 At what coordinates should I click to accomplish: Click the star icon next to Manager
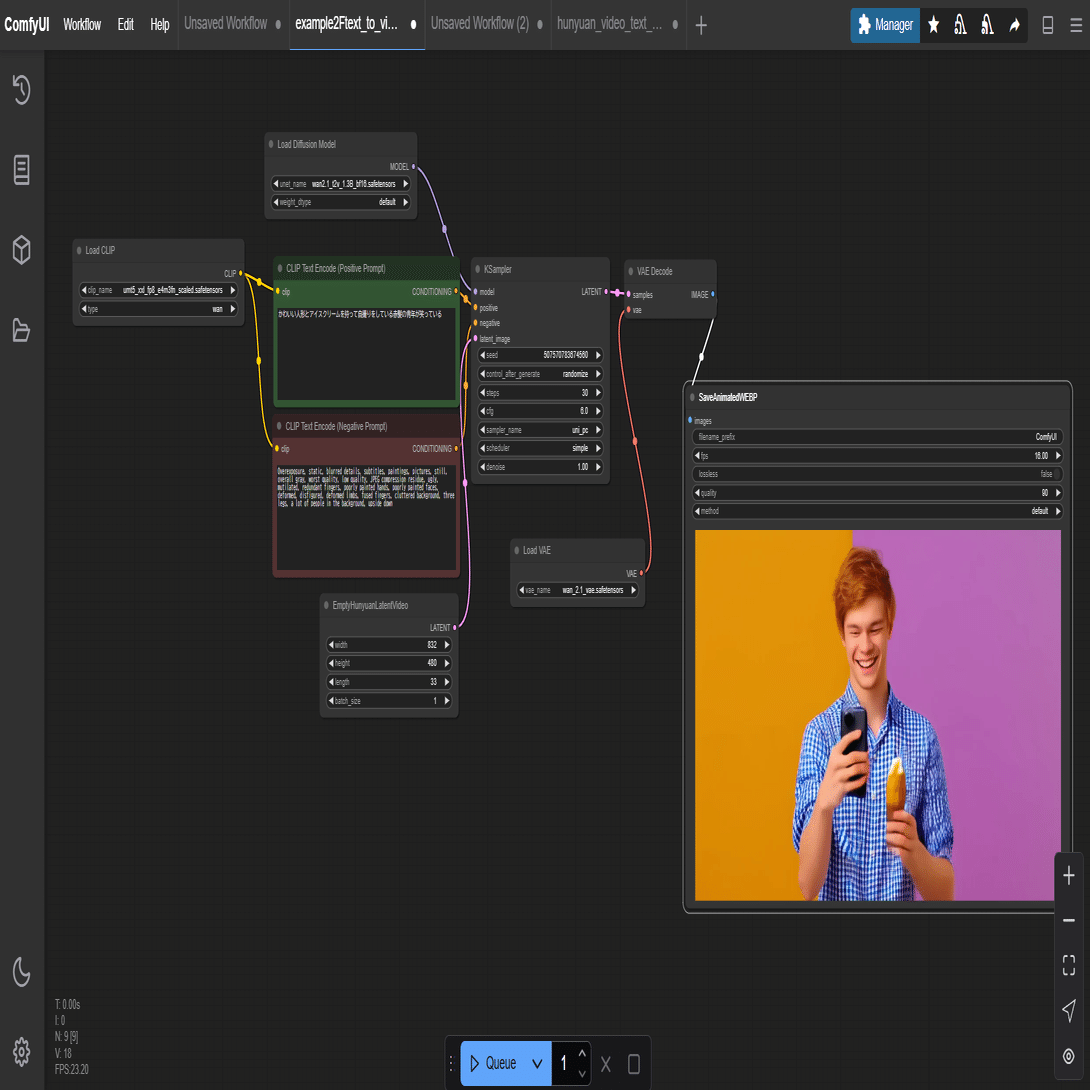coord(934,26)
